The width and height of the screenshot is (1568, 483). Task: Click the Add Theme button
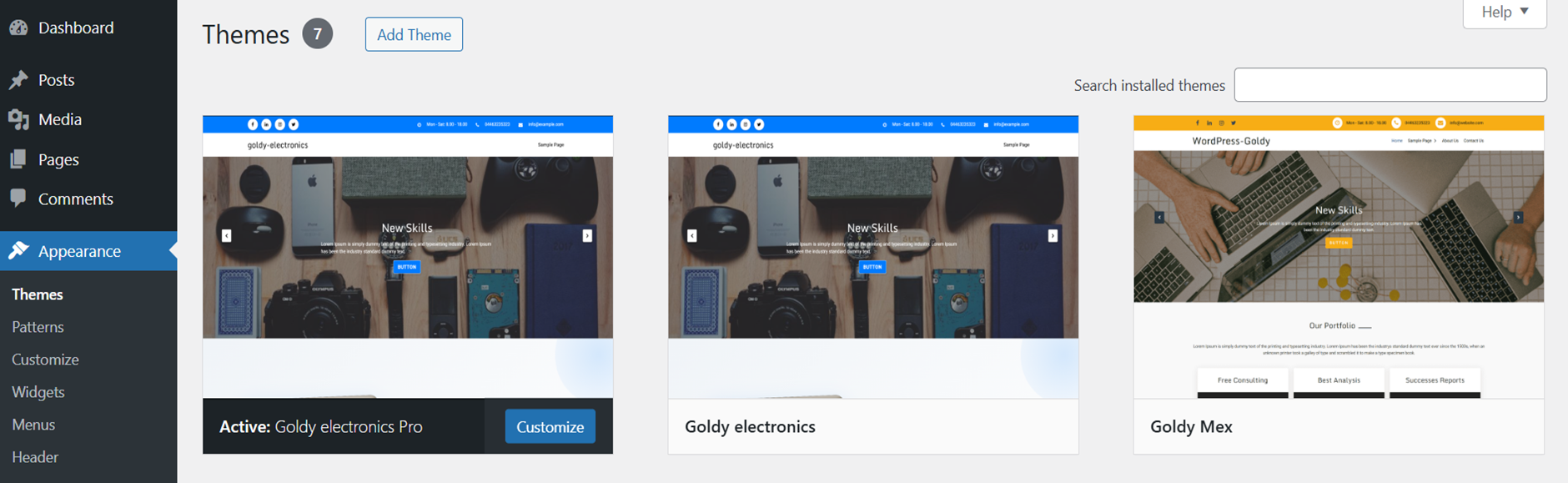click(x=414, y=34)
